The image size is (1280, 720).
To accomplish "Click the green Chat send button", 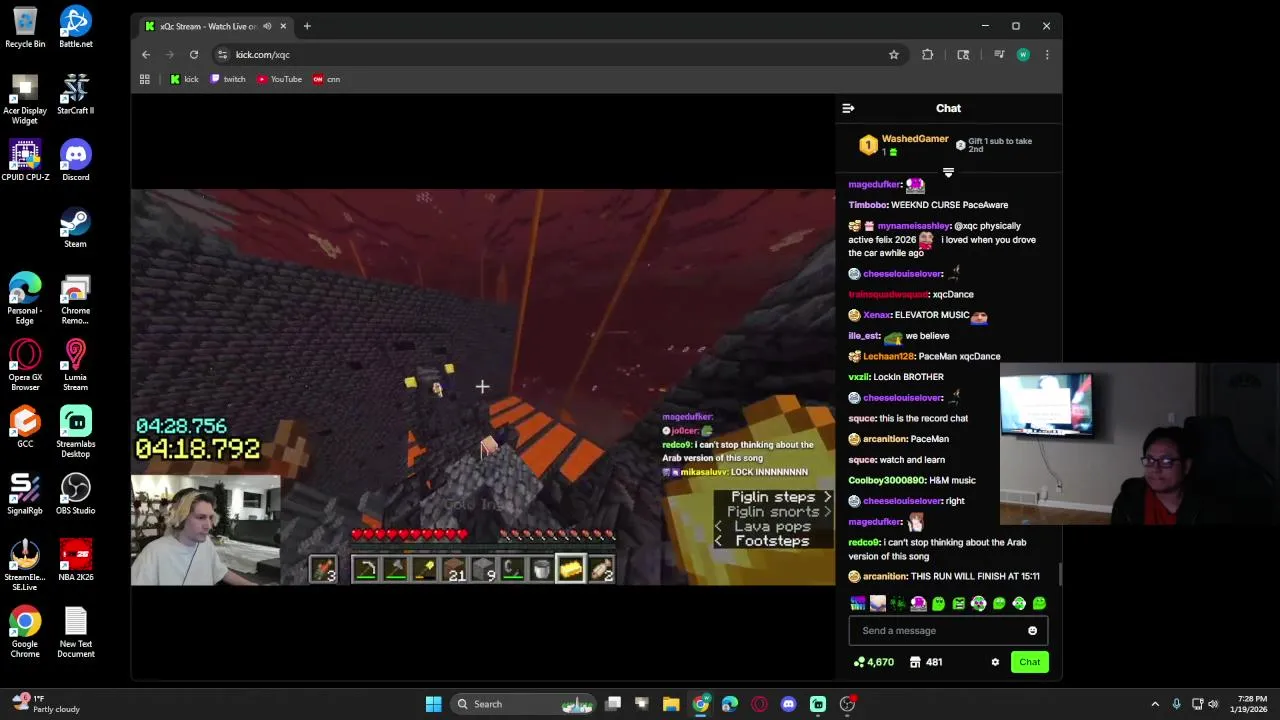I will [1029, 662].
